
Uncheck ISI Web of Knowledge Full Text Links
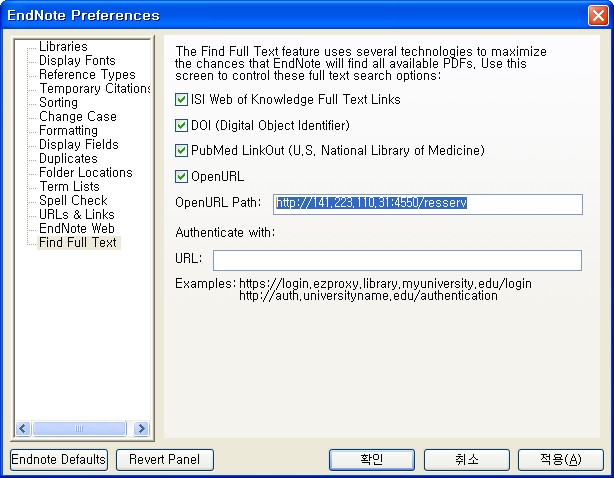181,99
